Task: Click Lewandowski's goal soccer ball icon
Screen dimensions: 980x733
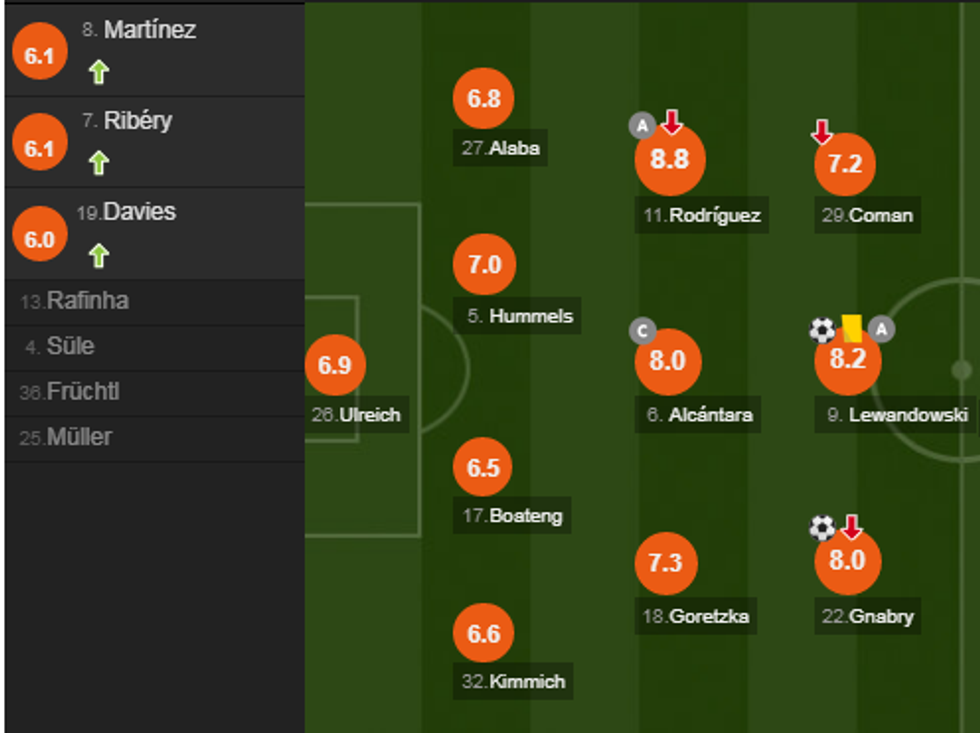Action: 822,330
